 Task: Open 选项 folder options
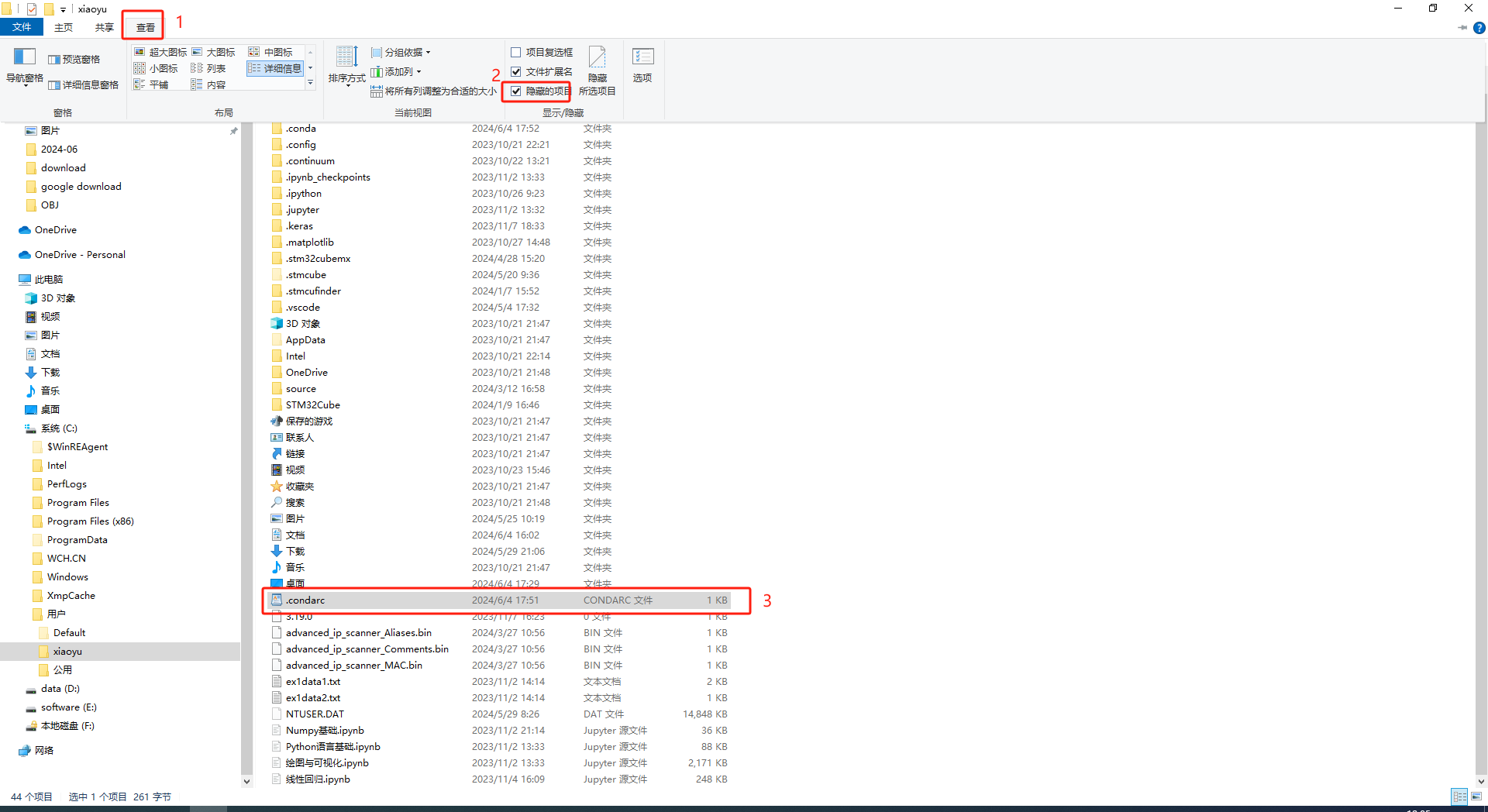tap(642, 67)
